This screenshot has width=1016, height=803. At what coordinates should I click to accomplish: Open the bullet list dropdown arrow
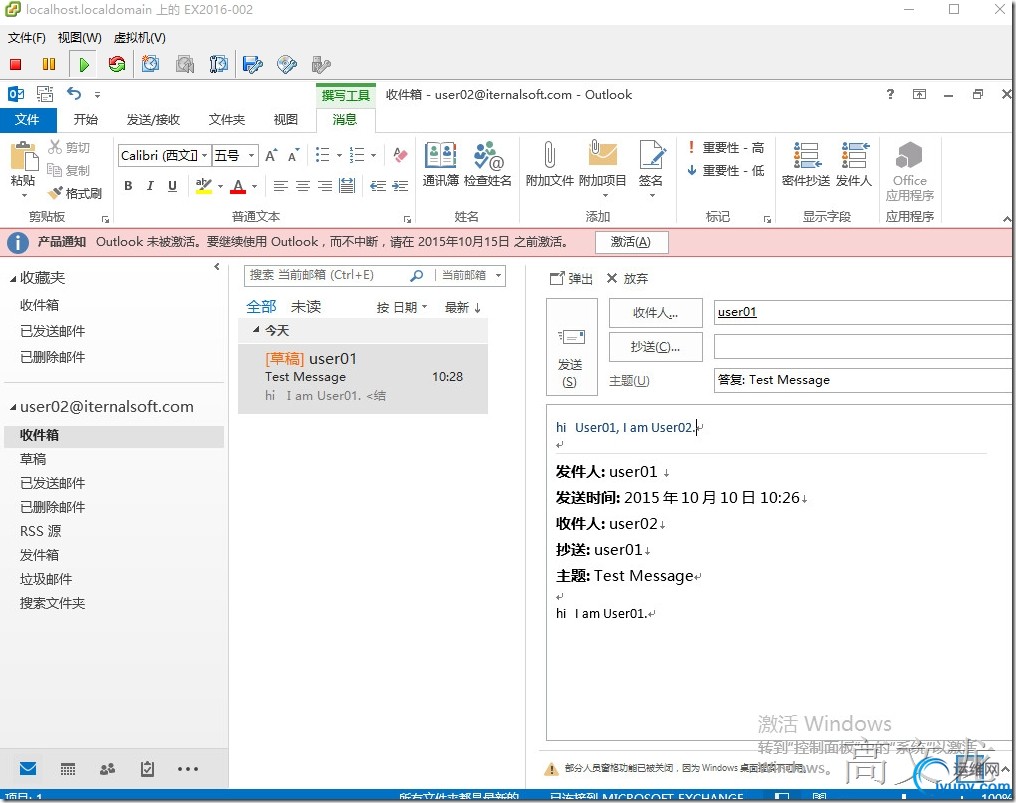[x=339, y=155]
